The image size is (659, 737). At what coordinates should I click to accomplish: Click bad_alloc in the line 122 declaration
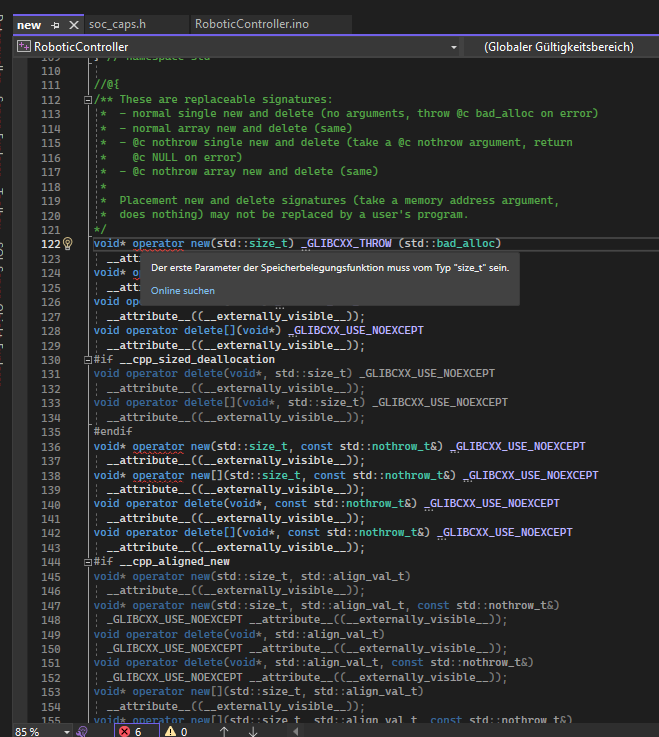coord(468,243)
